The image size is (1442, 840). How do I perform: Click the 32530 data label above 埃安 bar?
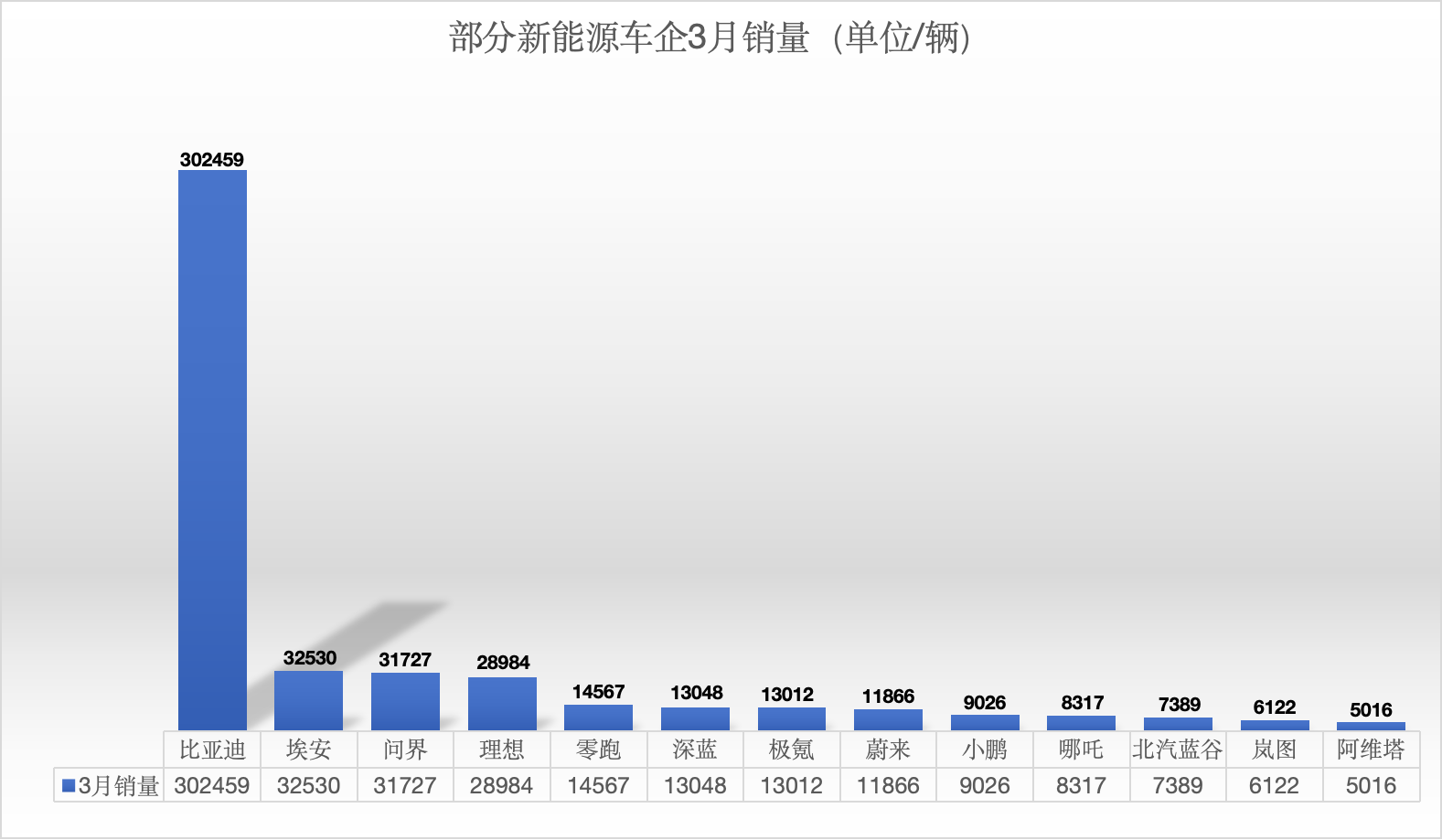coord(310,658)
